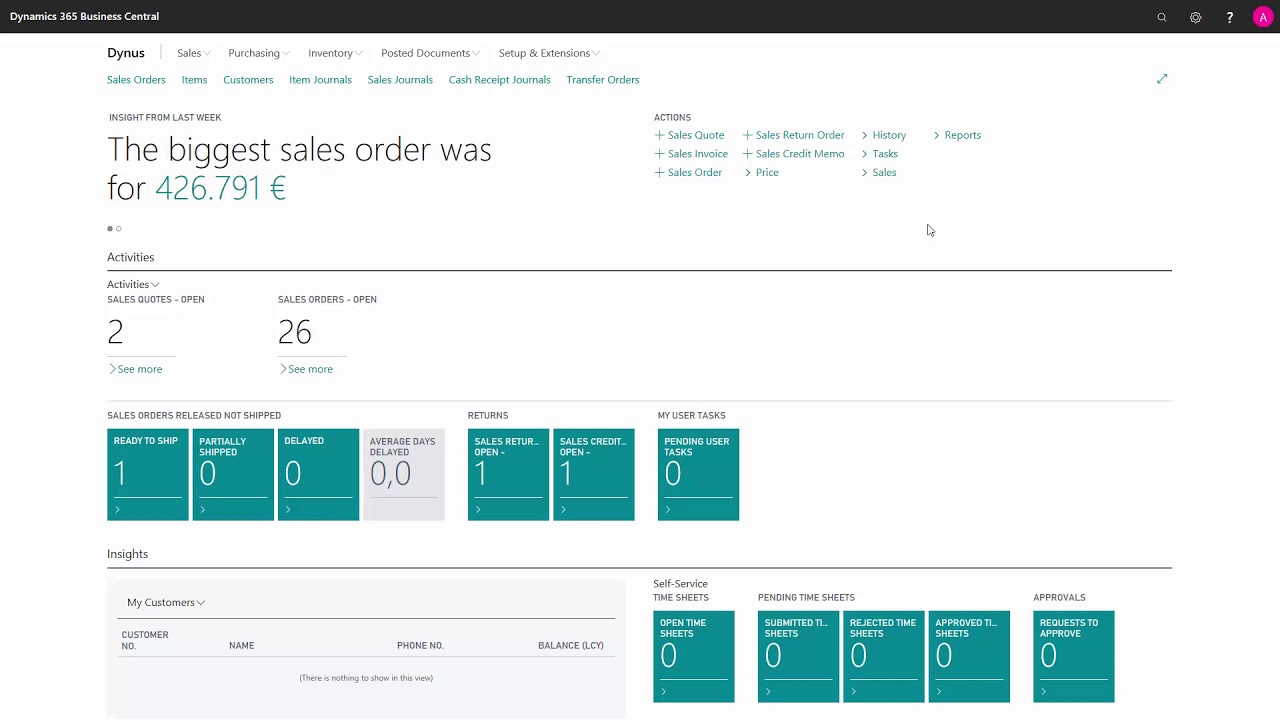
Task: Expand page to full screen
Action: point(1162,79)
